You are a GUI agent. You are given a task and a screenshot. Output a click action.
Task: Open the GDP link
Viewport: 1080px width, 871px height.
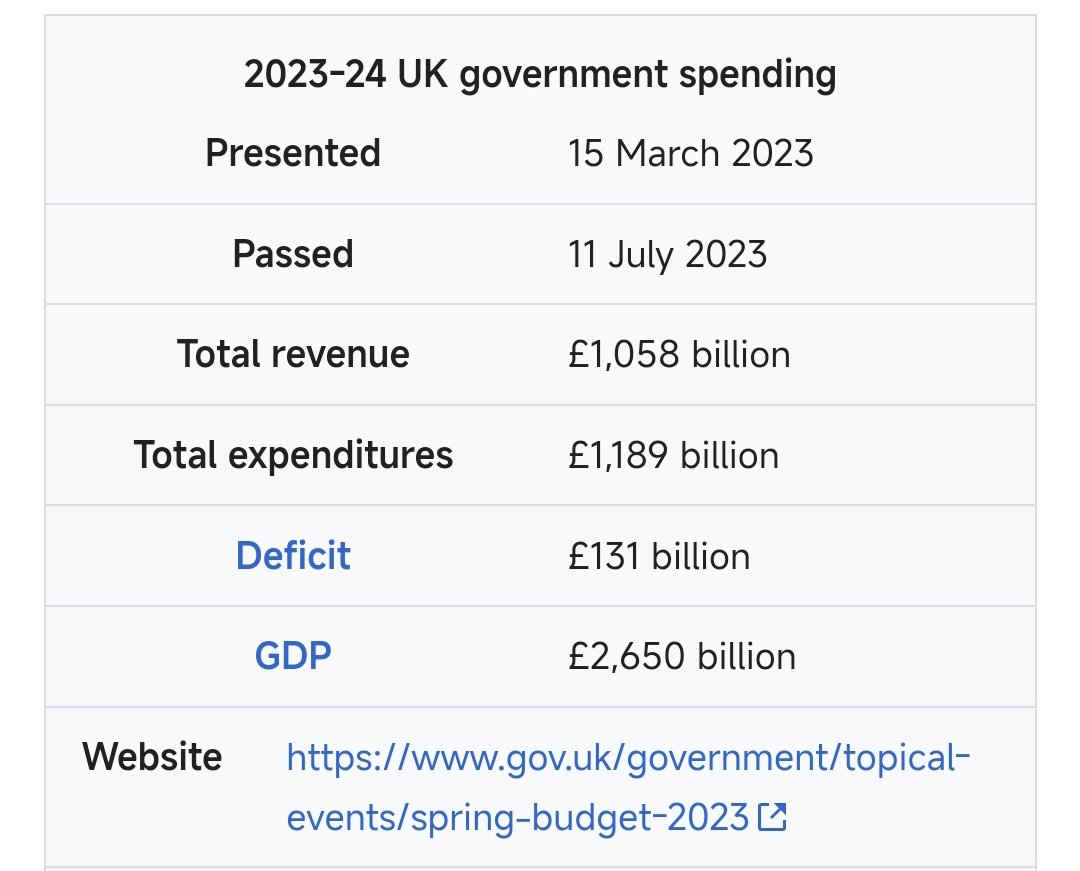click(x=293, y=655)
